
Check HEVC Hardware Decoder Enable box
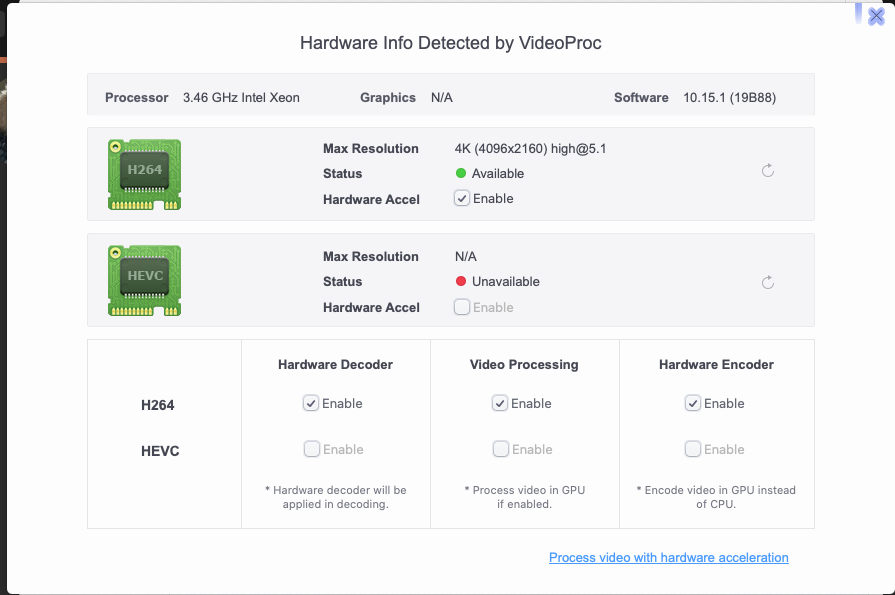click(x=311, y=449)
